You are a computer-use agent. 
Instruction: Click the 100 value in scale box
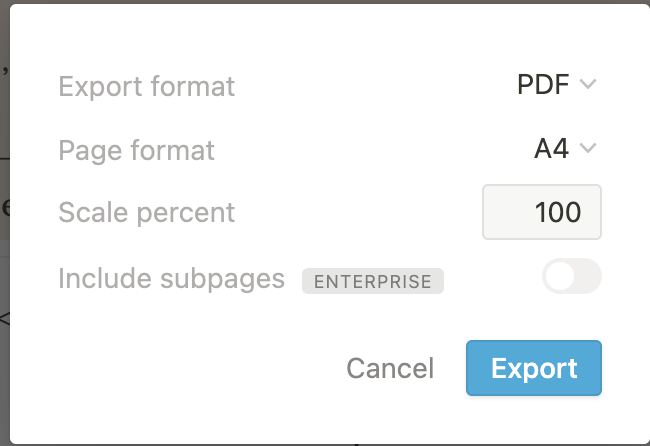coord(558,212)
